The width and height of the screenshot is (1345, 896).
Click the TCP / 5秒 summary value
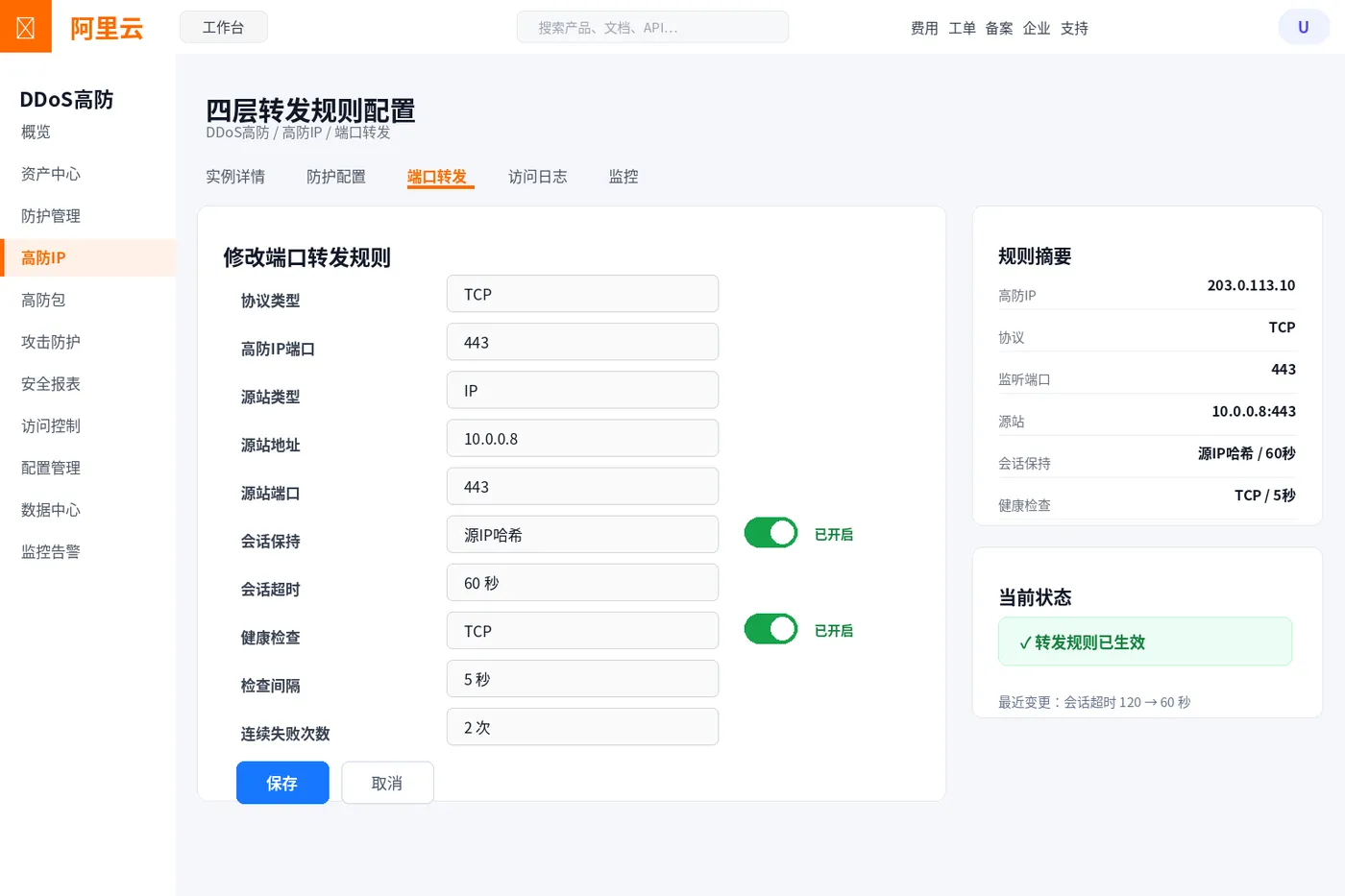pyautogui.click(x=1265, y=496)
